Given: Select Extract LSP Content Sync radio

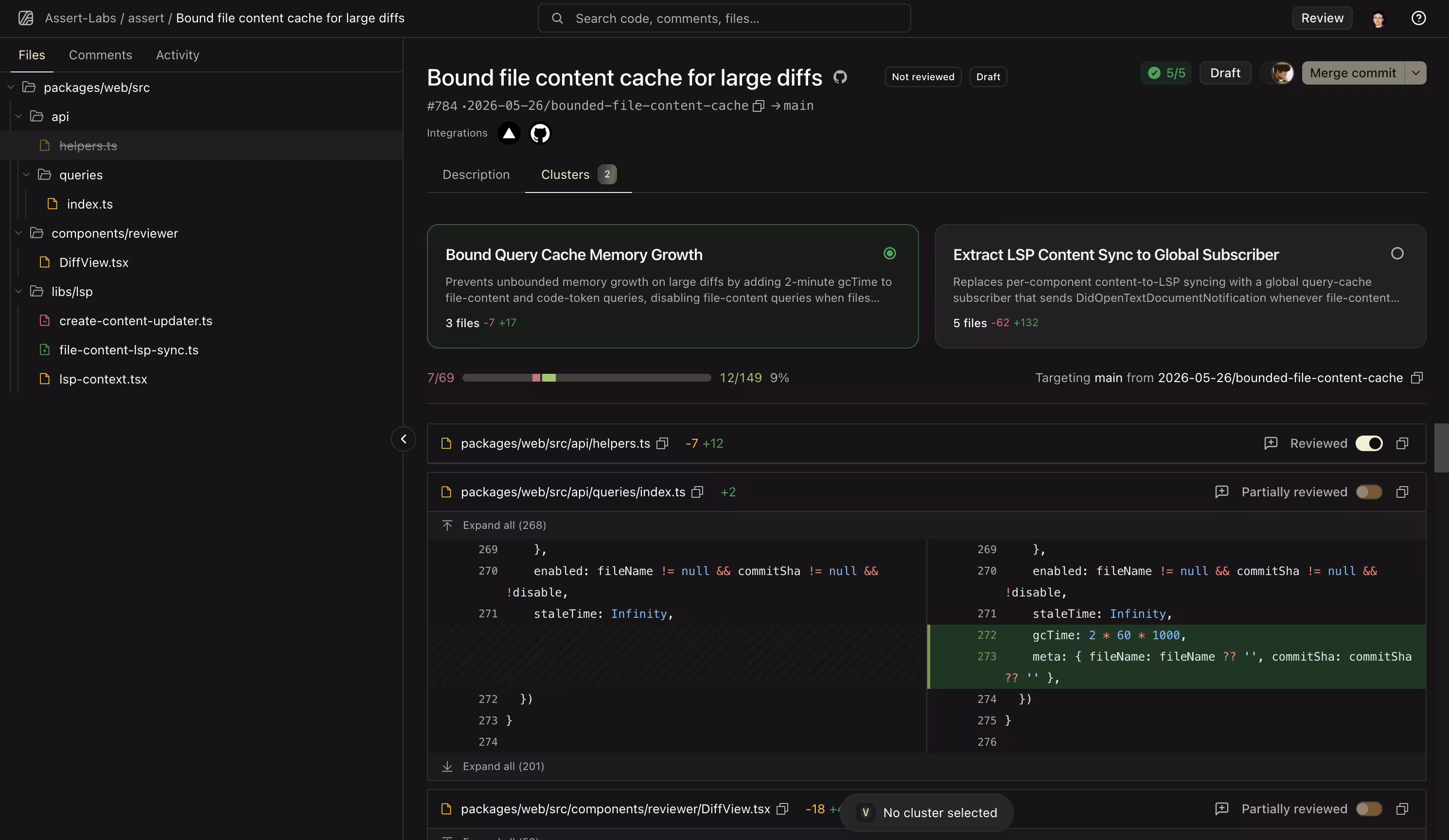Looking at the screenshot, I should [x=1397, y=254].
